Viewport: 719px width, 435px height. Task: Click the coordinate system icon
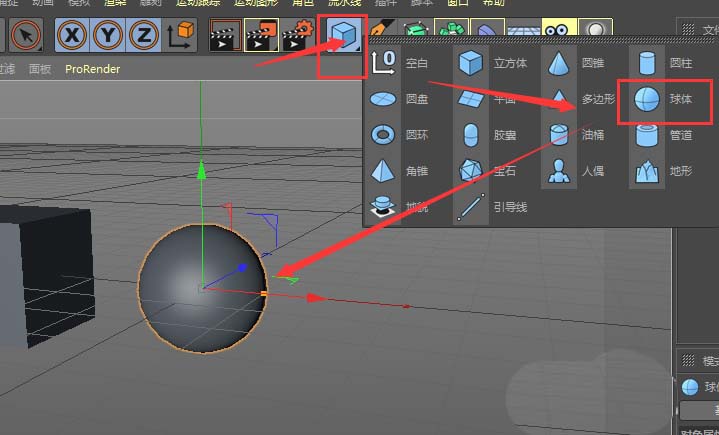click(180, 35)
